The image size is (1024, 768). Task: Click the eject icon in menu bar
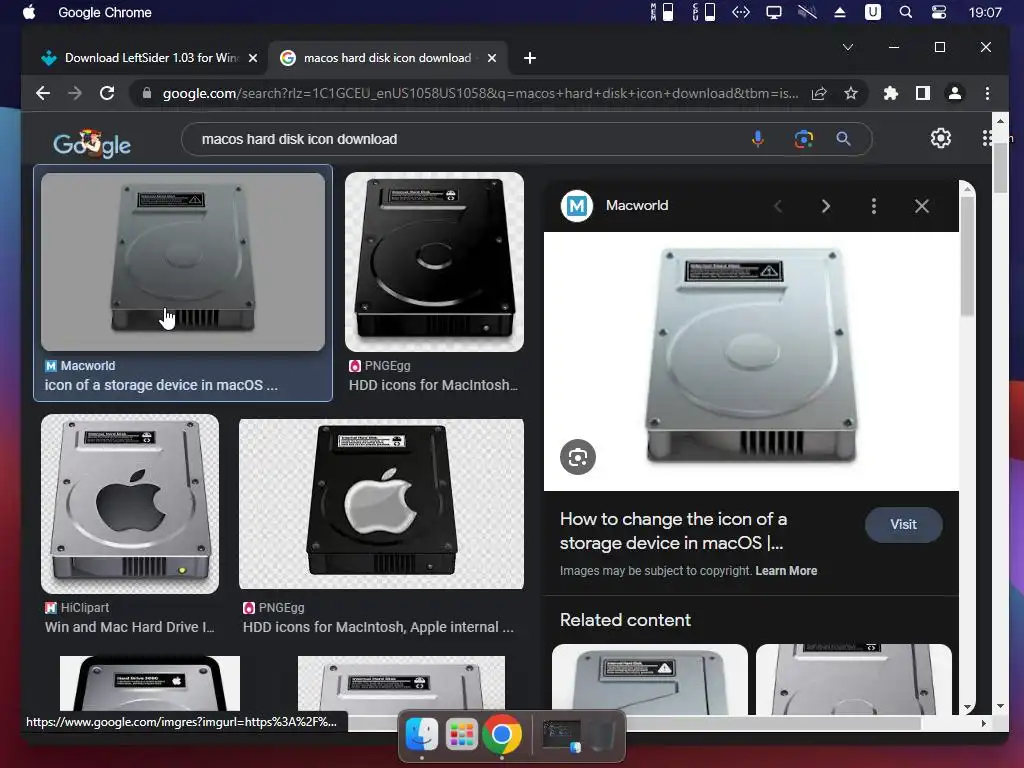(840, 12)
